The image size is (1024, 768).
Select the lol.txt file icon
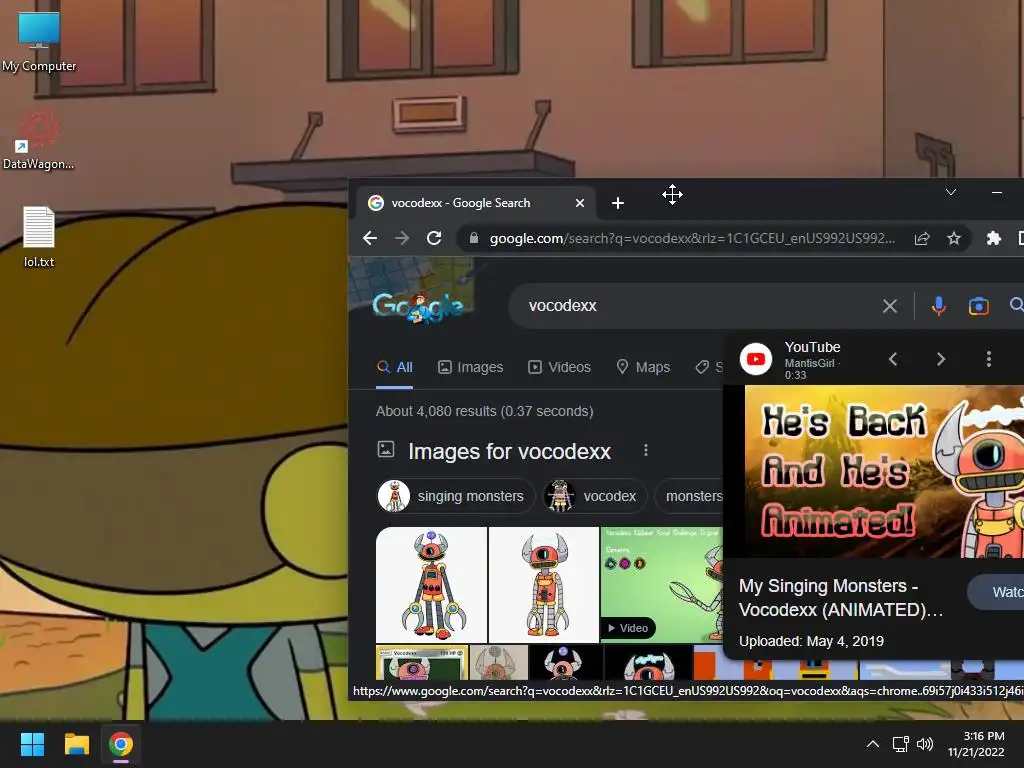point(39,236)
